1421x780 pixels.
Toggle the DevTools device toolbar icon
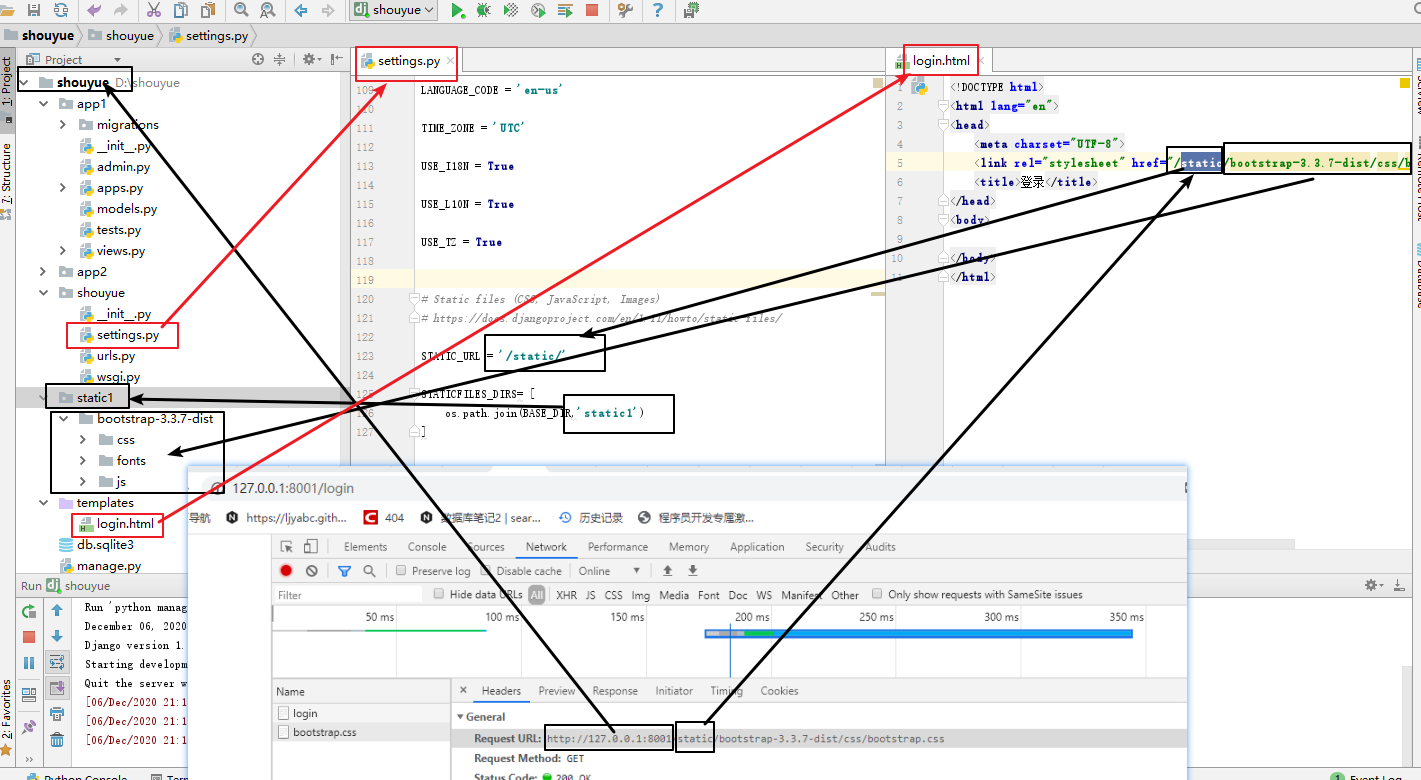[x=311, y=547]
